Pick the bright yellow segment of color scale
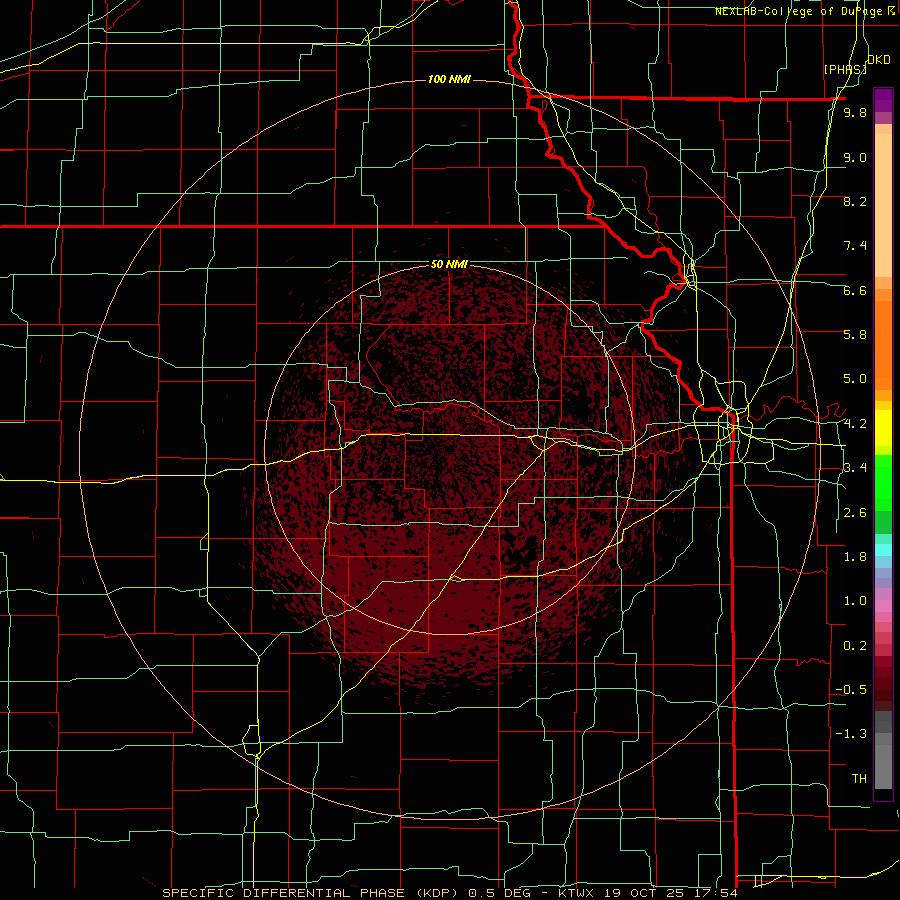 [883, 428]
